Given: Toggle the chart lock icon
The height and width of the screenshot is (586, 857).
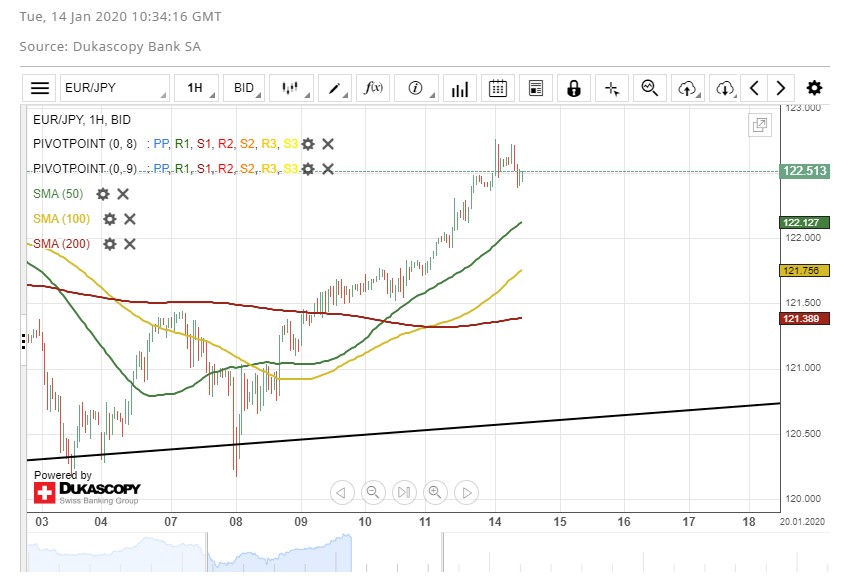Looking at the screenshot, I should tap(573, 88).
